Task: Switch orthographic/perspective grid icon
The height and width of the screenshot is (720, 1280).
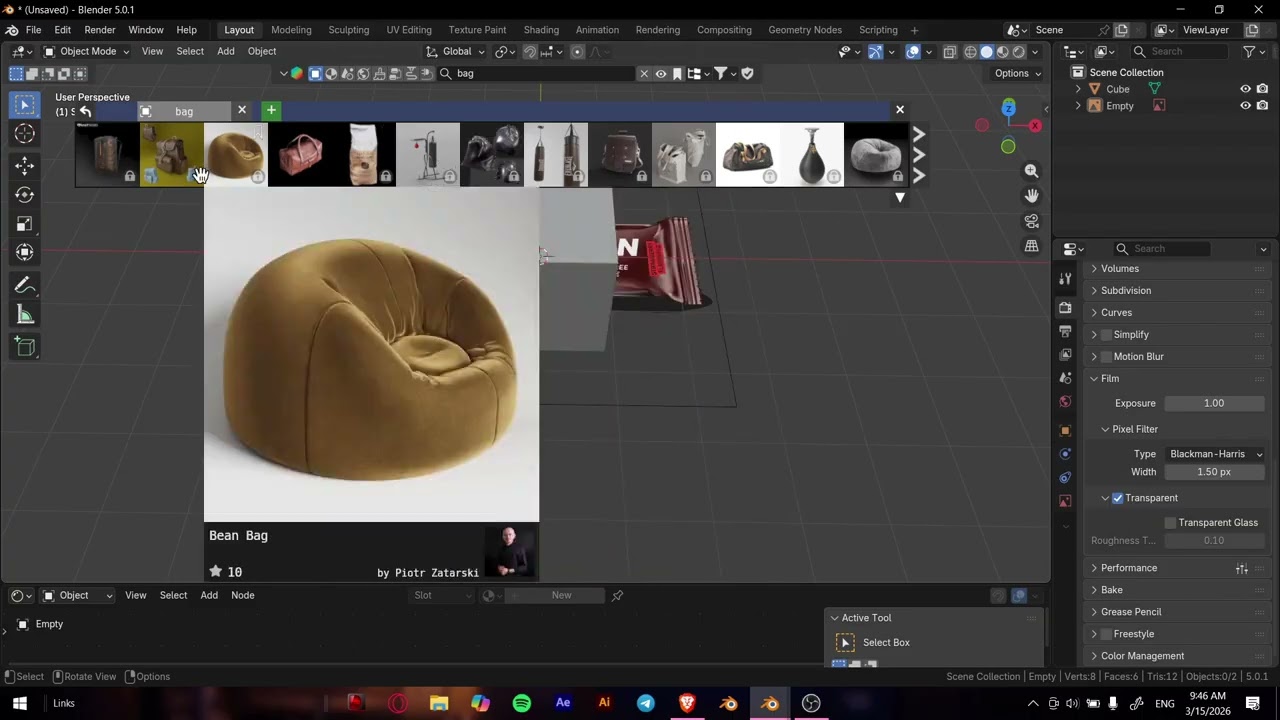Action: click(1031, 246)
